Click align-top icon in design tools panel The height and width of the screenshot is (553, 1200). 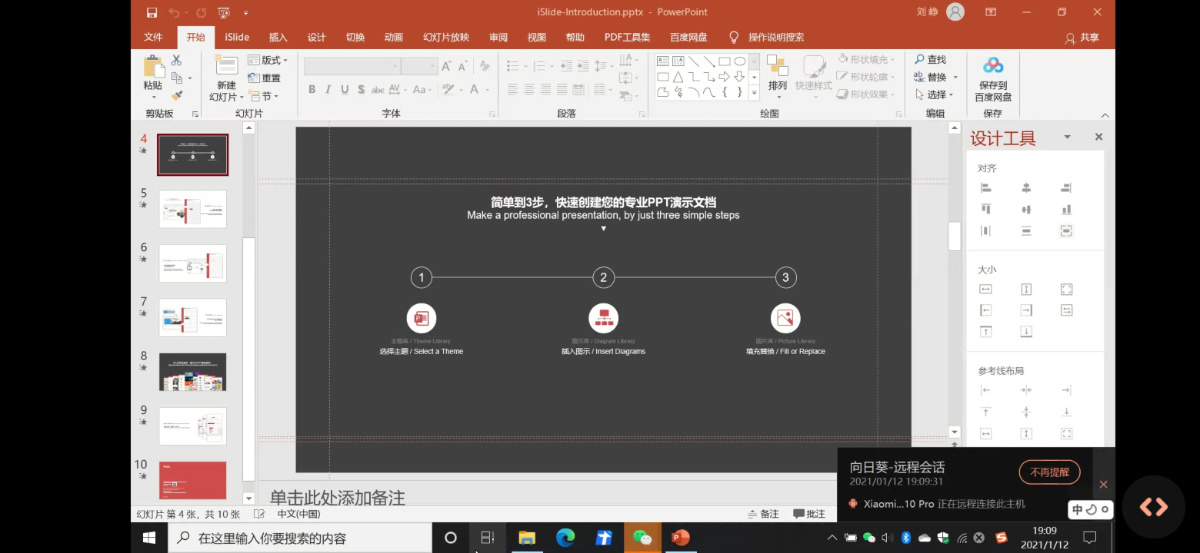point(986,209)
